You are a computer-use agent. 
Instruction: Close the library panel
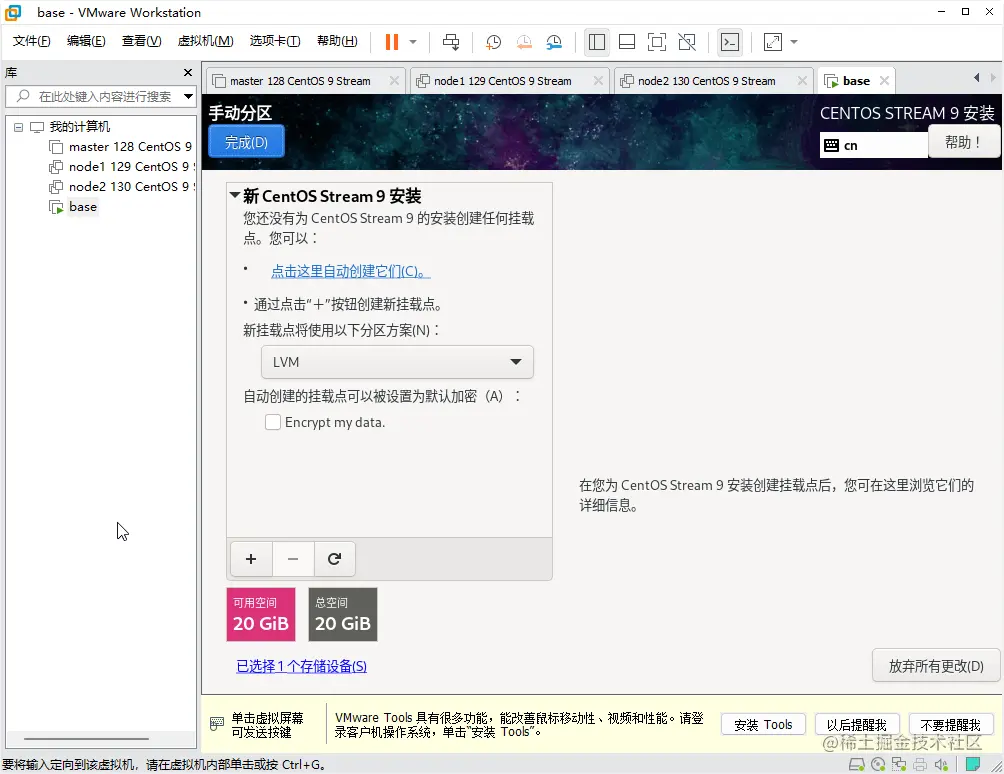188,72
